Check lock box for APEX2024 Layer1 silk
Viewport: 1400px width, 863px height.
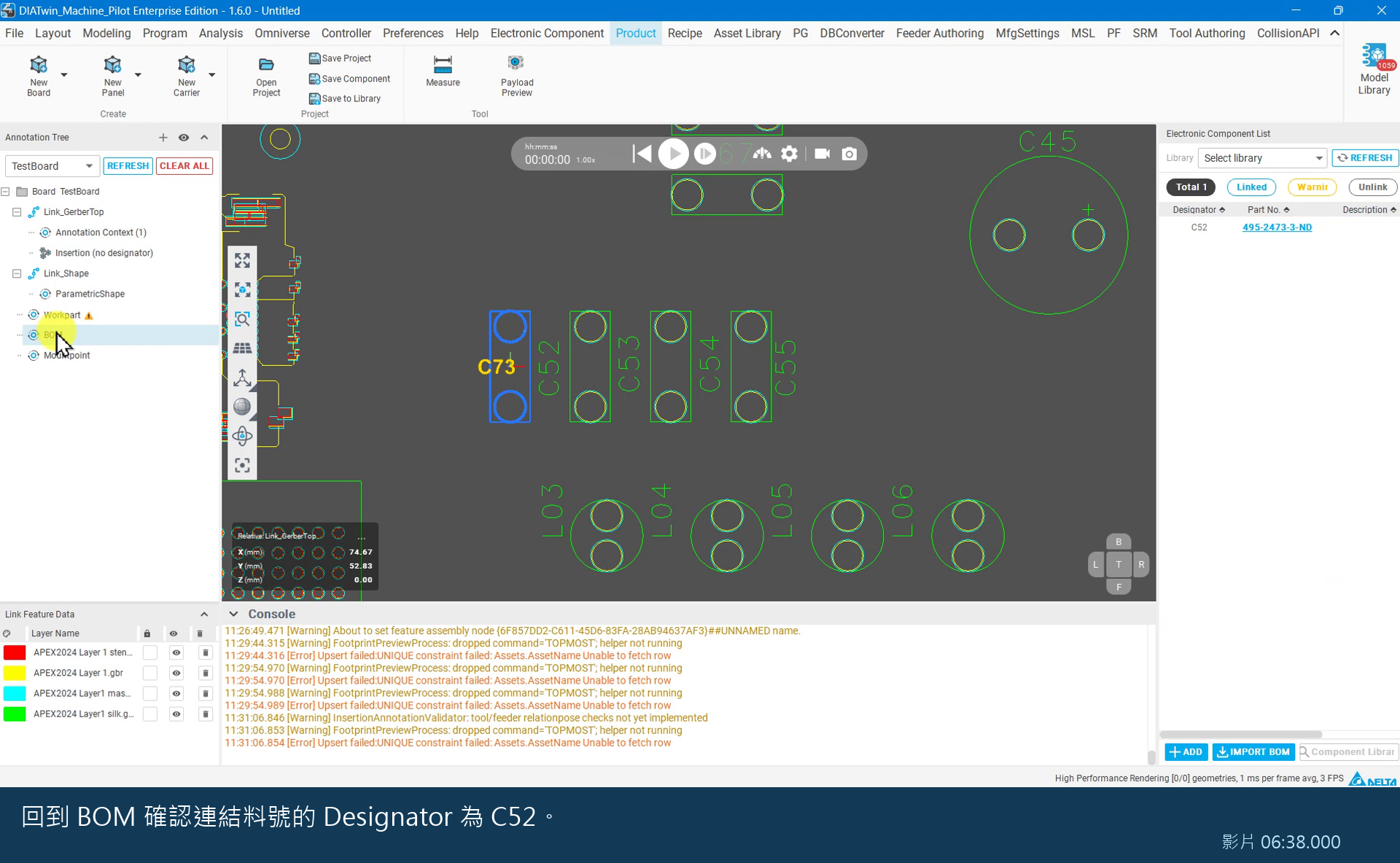click(x=149, y=714)
